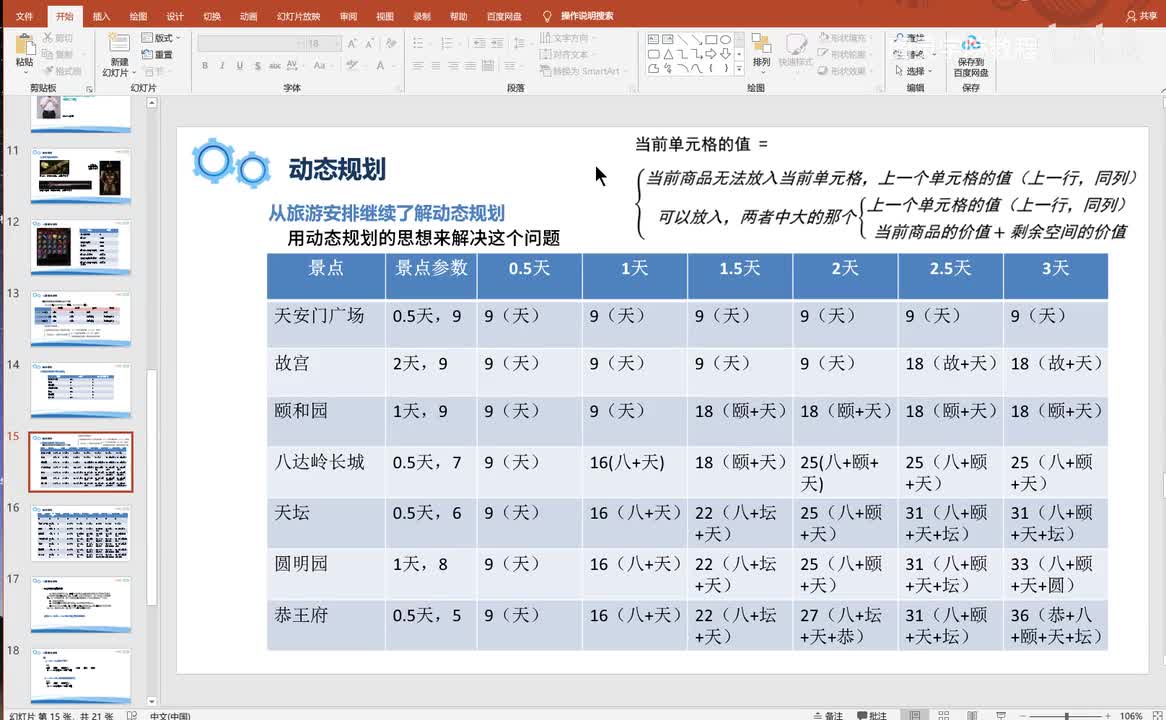Click the zoom slider handle

coord(1066,716)
